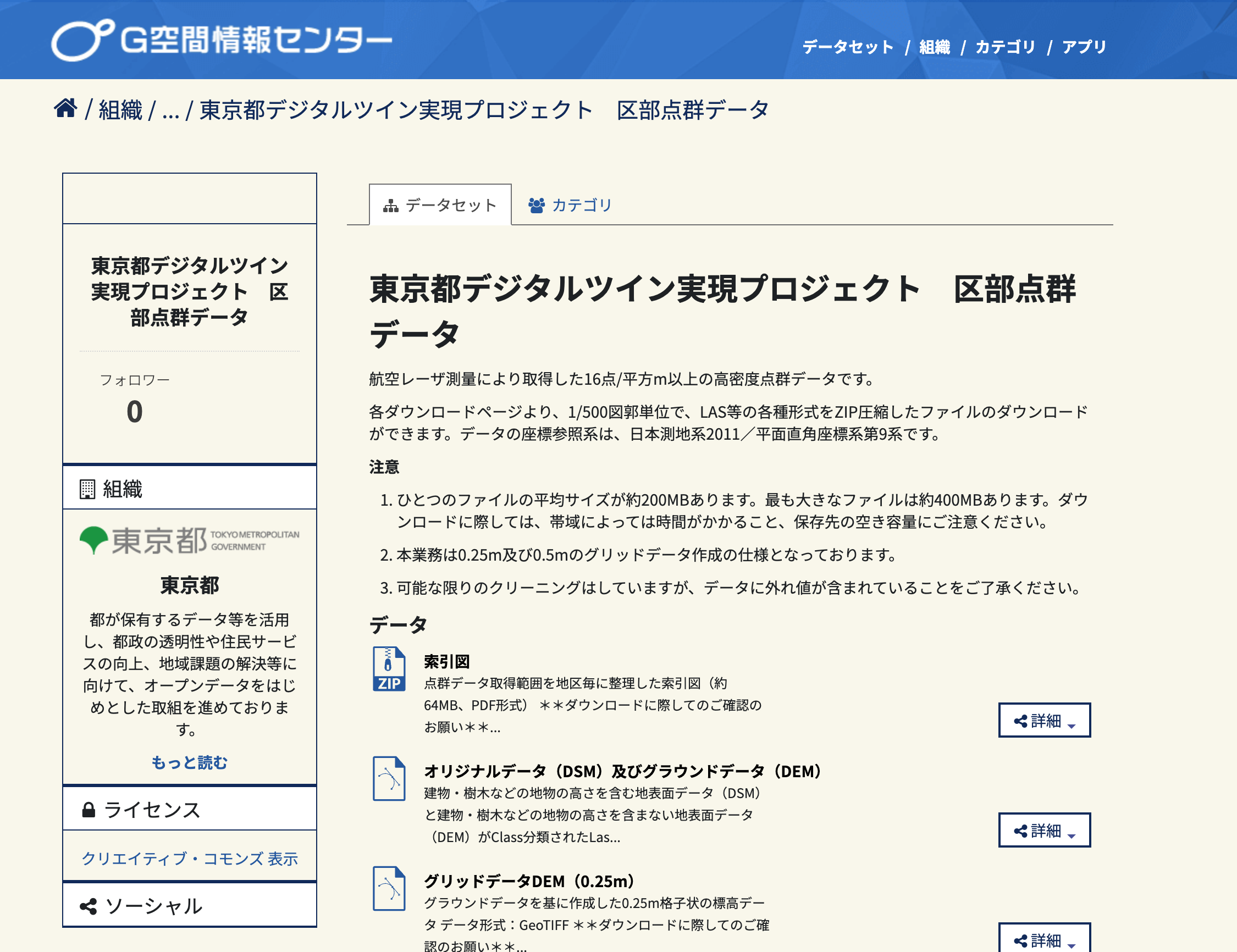Click the ZIP file icon for 索引図
The width and height of the screenshot is (1237, 952).
point(389,669)
